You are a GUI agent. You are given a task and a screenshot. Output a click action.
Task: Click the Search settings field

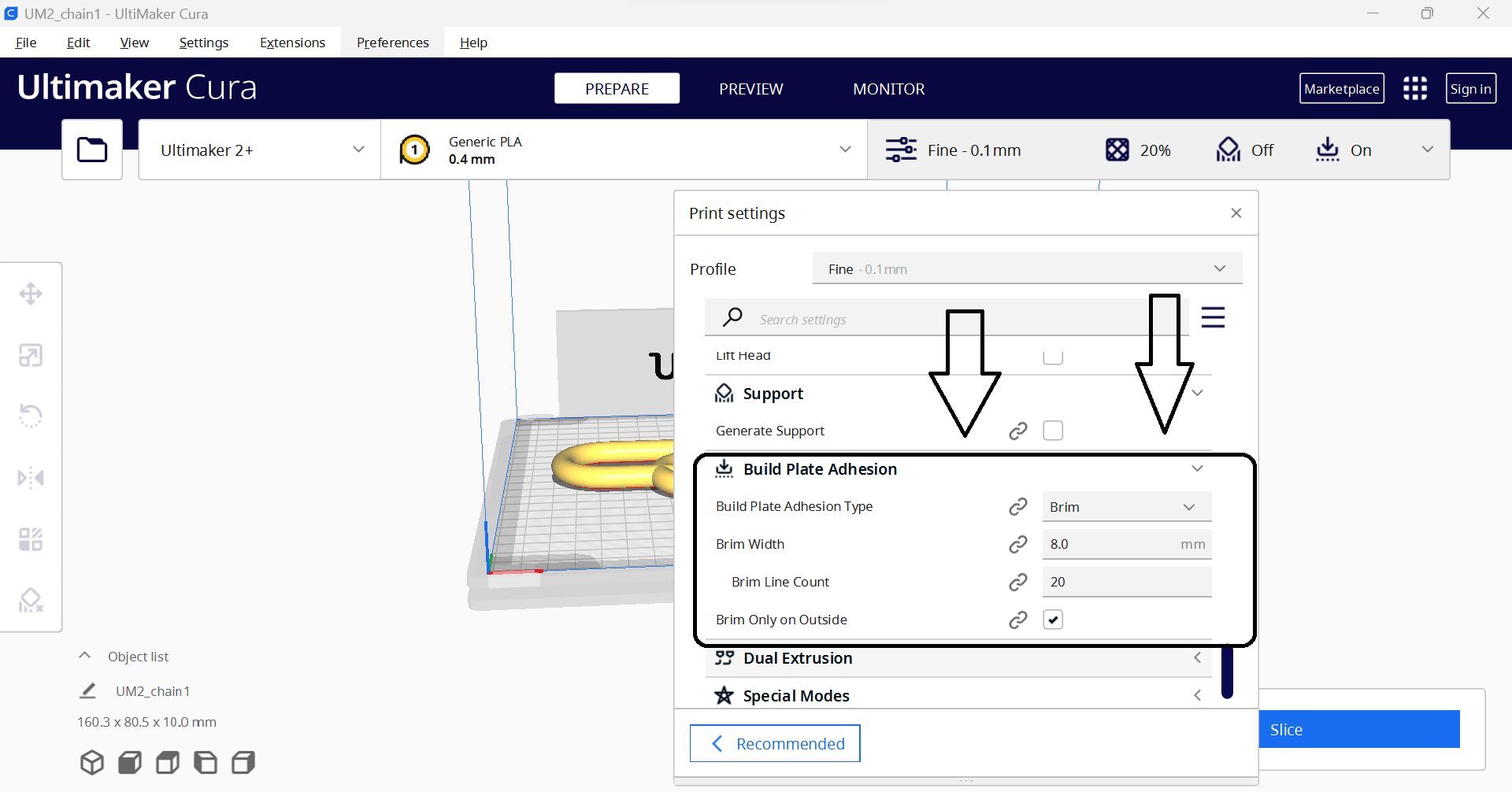[x=945, y=318]
